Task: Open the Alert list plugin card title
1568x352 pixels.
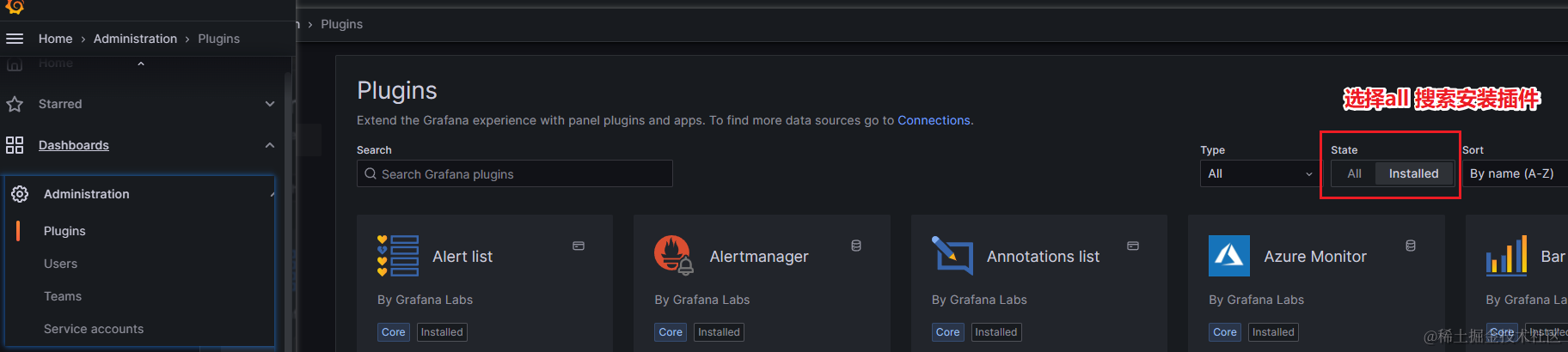Action: click(x=462, y=257)
